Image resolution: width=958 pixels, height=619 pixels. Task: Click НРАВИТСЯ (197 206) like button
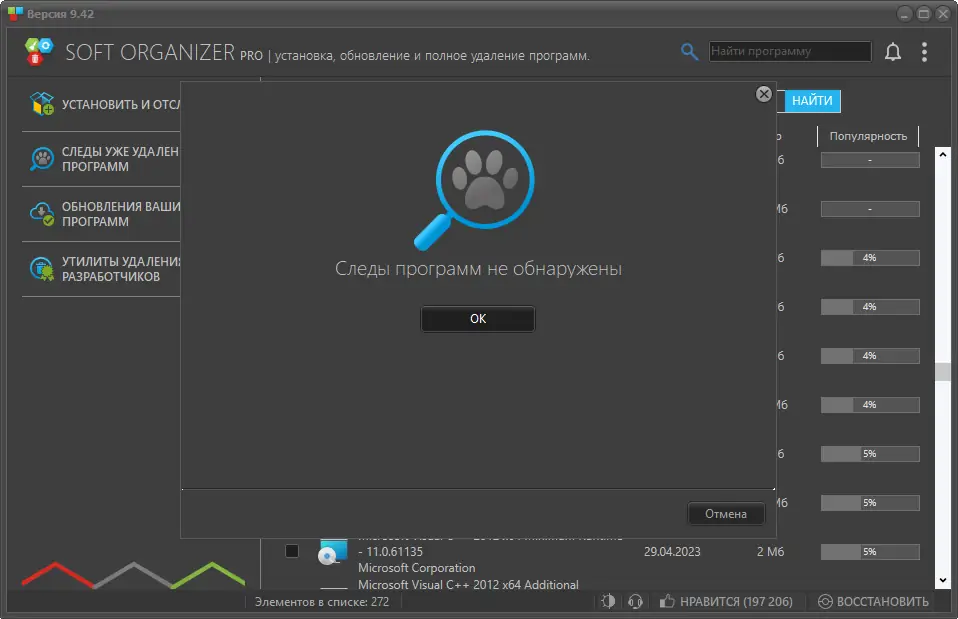coord(726,602)
